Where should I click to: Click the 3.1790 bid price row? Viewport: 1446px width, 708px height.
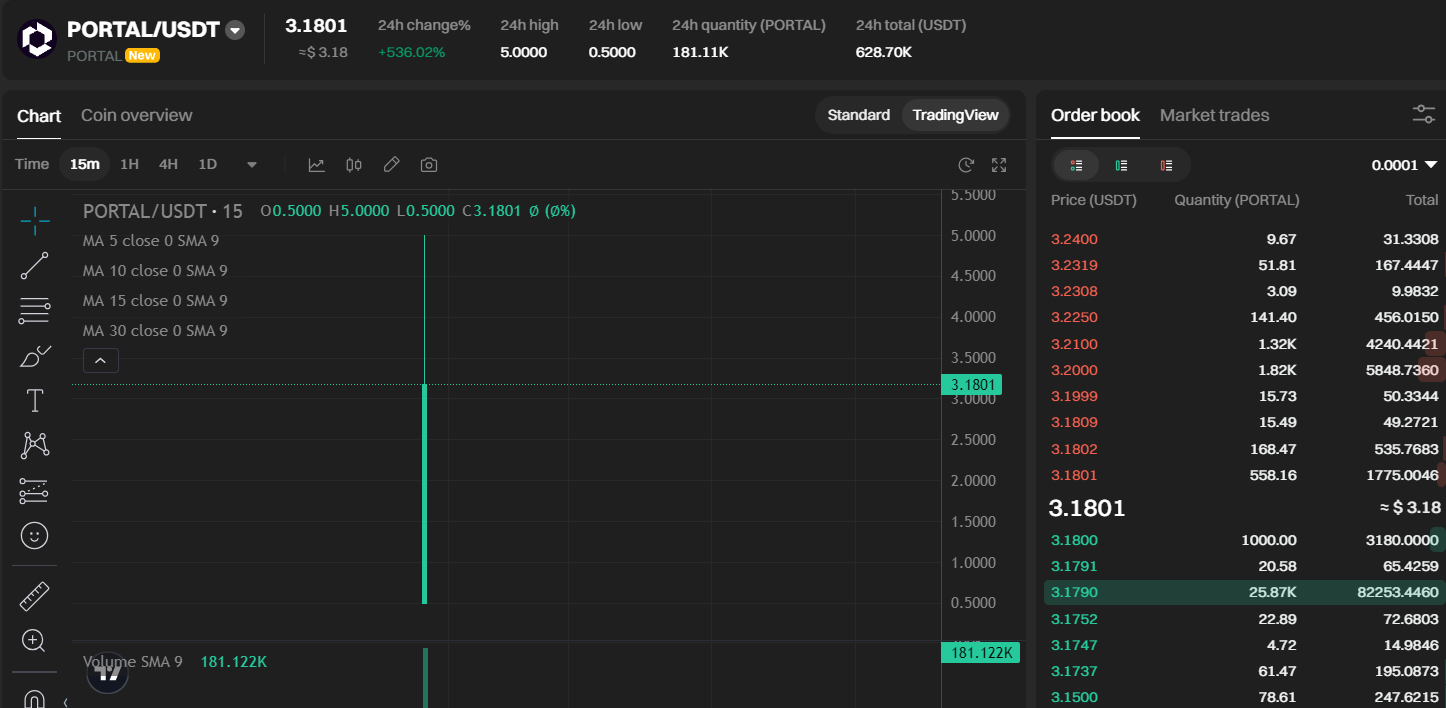1074,593
